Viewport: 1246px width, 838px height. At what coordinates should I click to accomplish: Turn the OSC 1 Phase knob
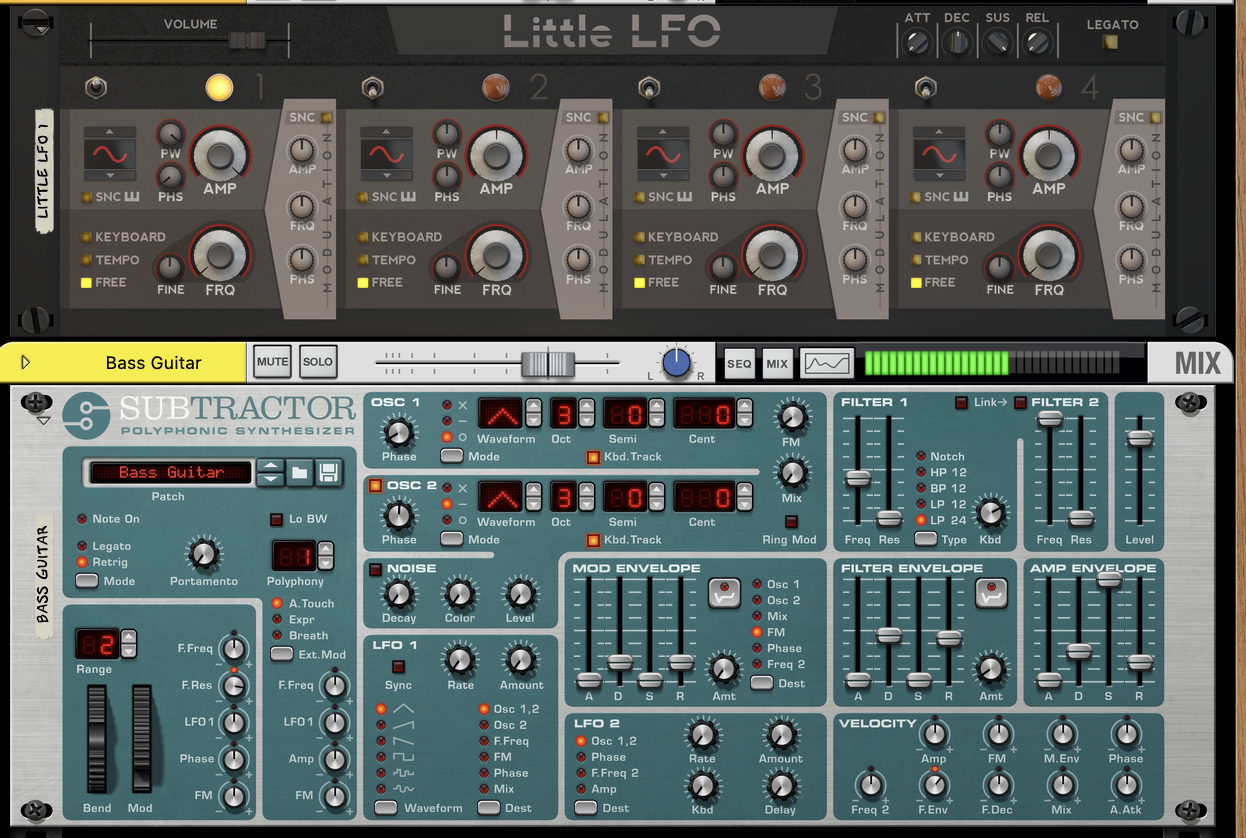398,433
